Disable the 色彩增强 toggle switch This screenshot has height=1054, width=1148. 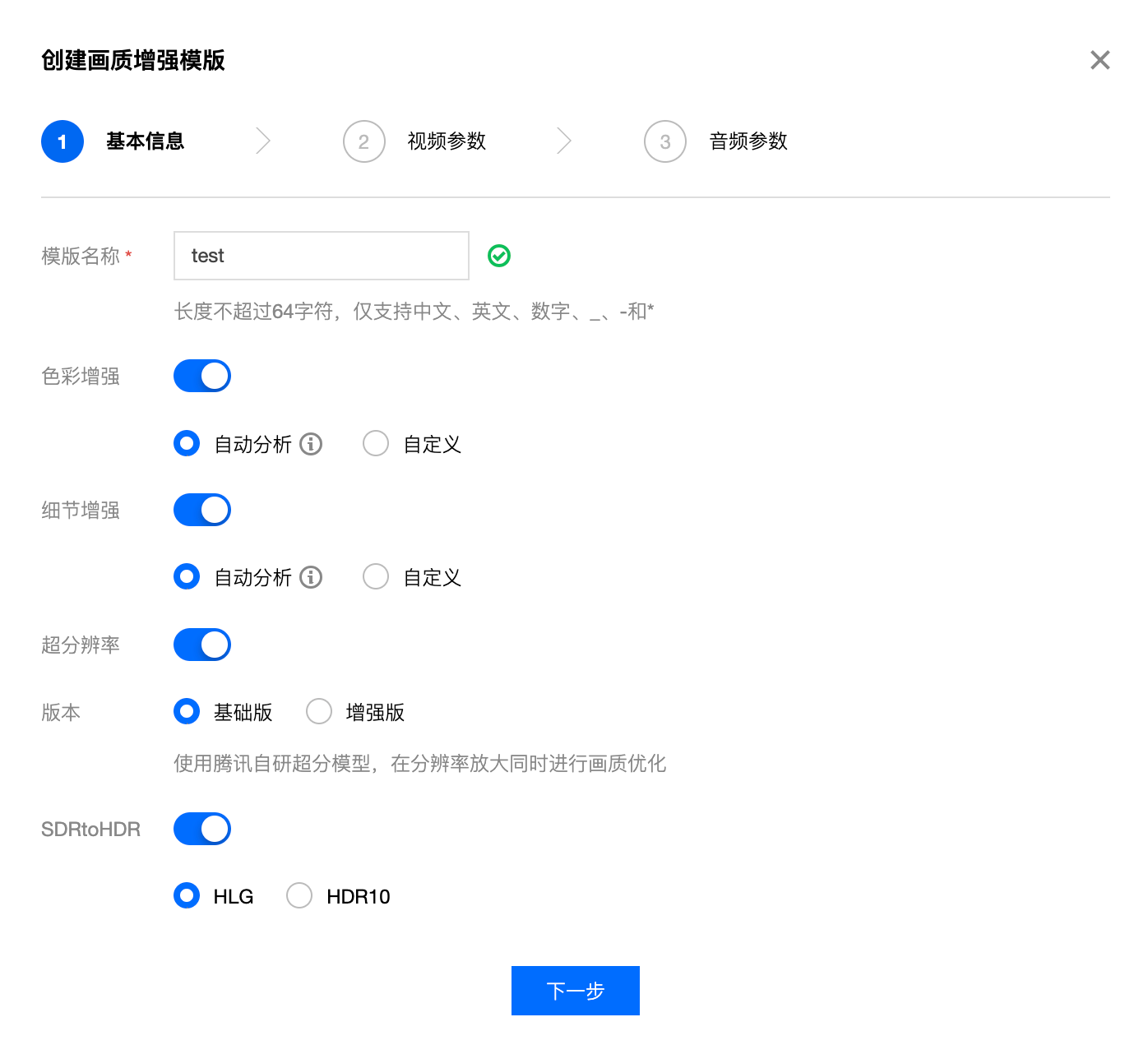coord(202,376)
